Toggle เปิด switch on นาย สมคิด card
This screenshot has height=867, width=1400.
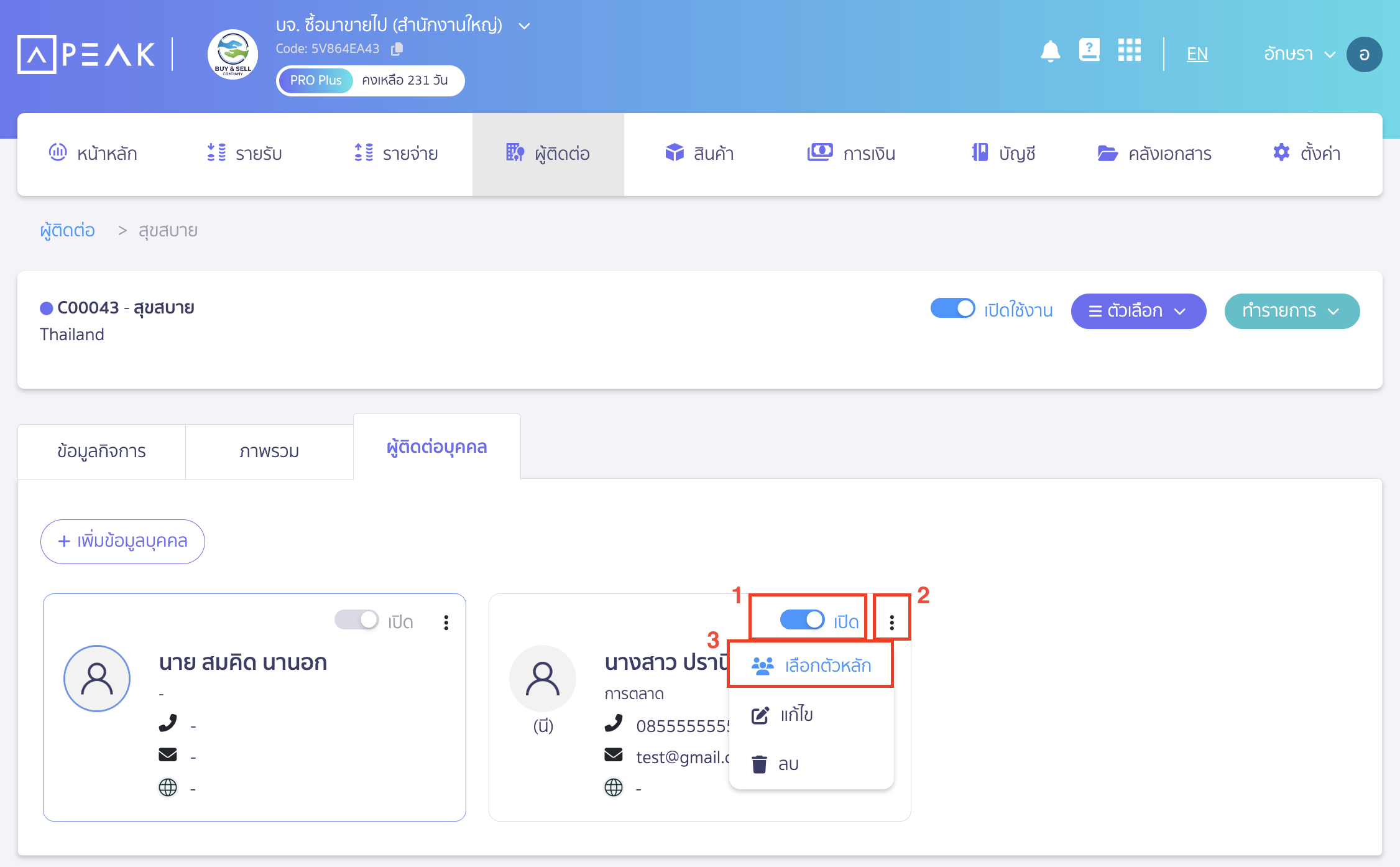(357, 619)
